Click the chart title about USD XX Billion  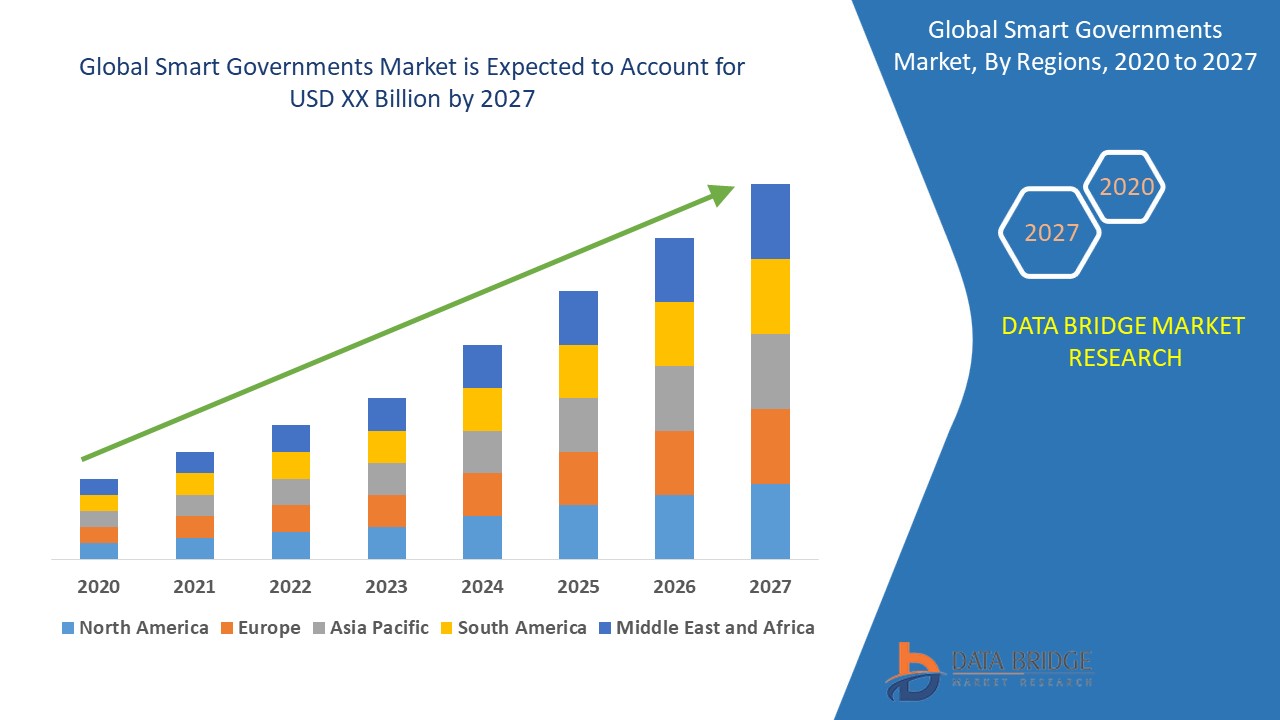pos(411,83)
